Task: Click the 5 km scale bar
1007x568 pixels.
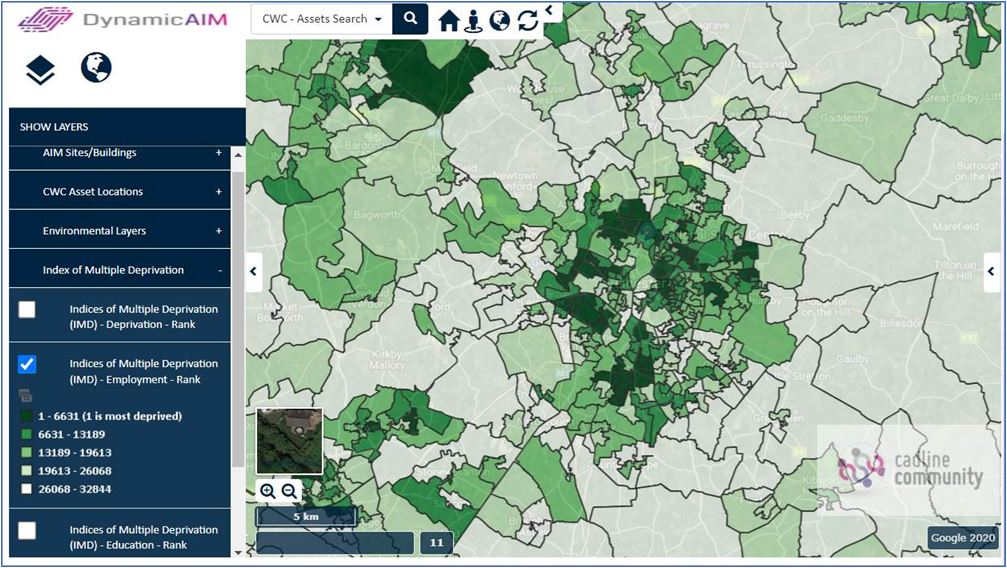Action: 306,517
